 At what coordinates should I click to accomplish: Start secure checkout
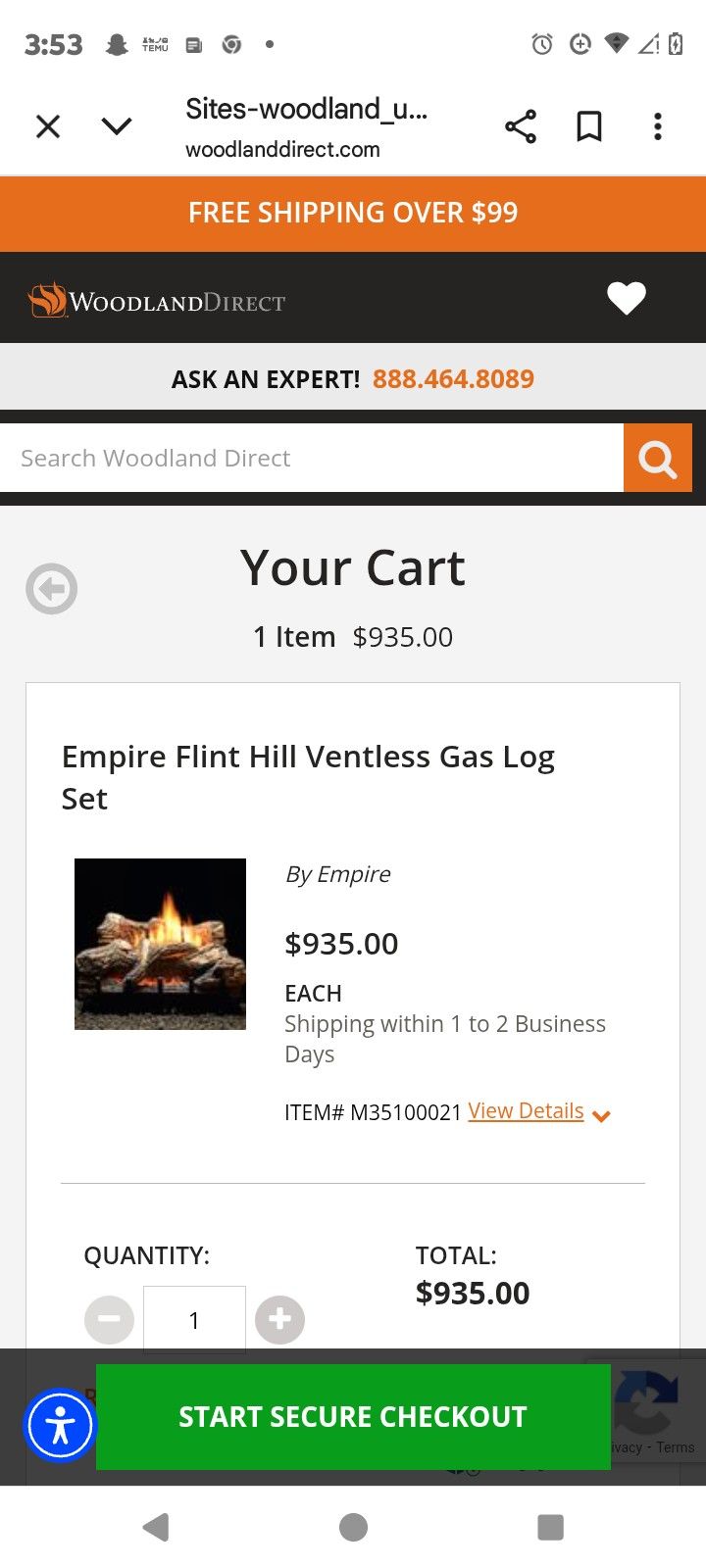click(353, 1417)
